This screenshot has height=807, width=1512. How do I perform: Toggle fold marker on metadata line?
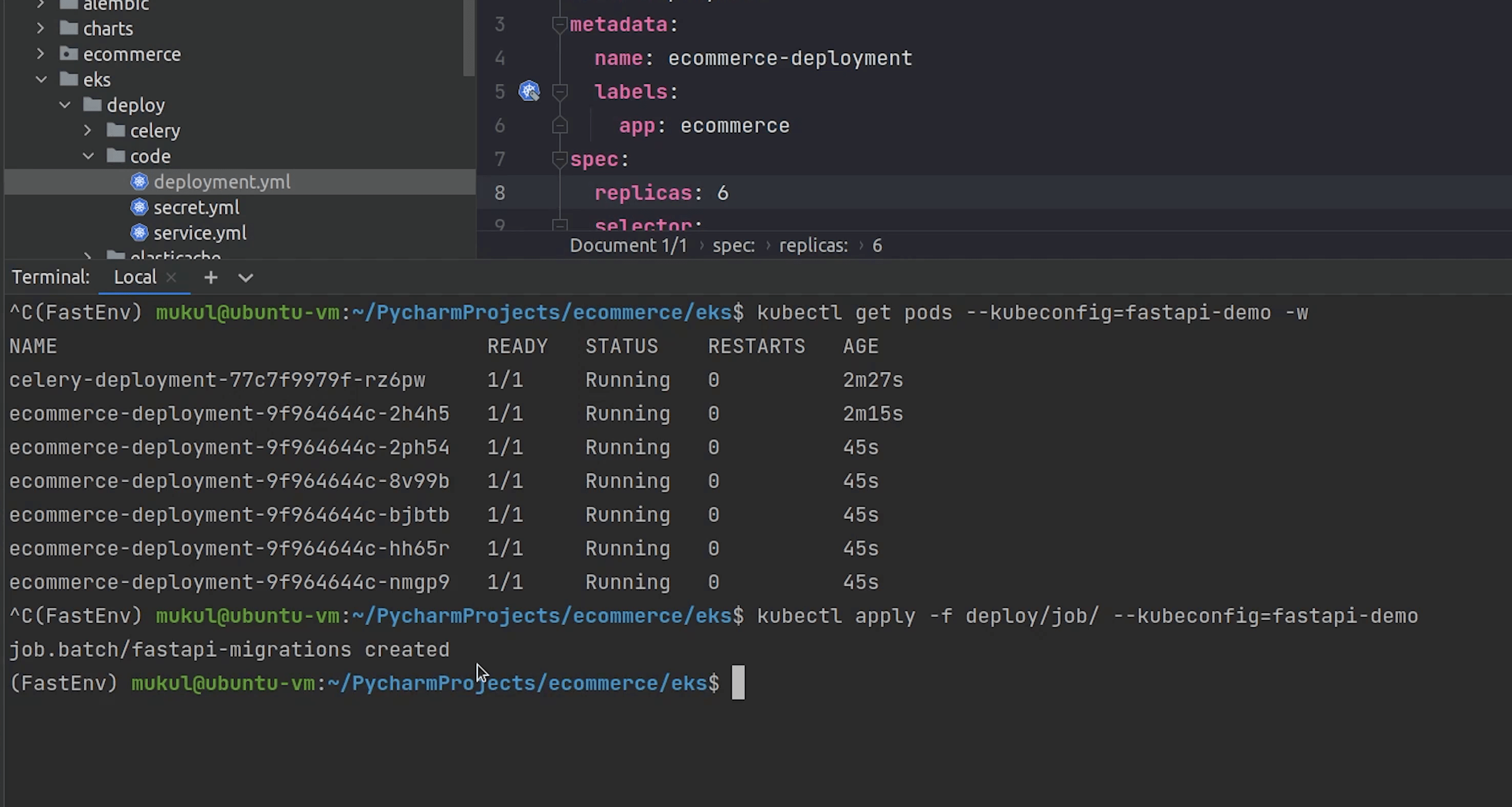coord(560,25)
